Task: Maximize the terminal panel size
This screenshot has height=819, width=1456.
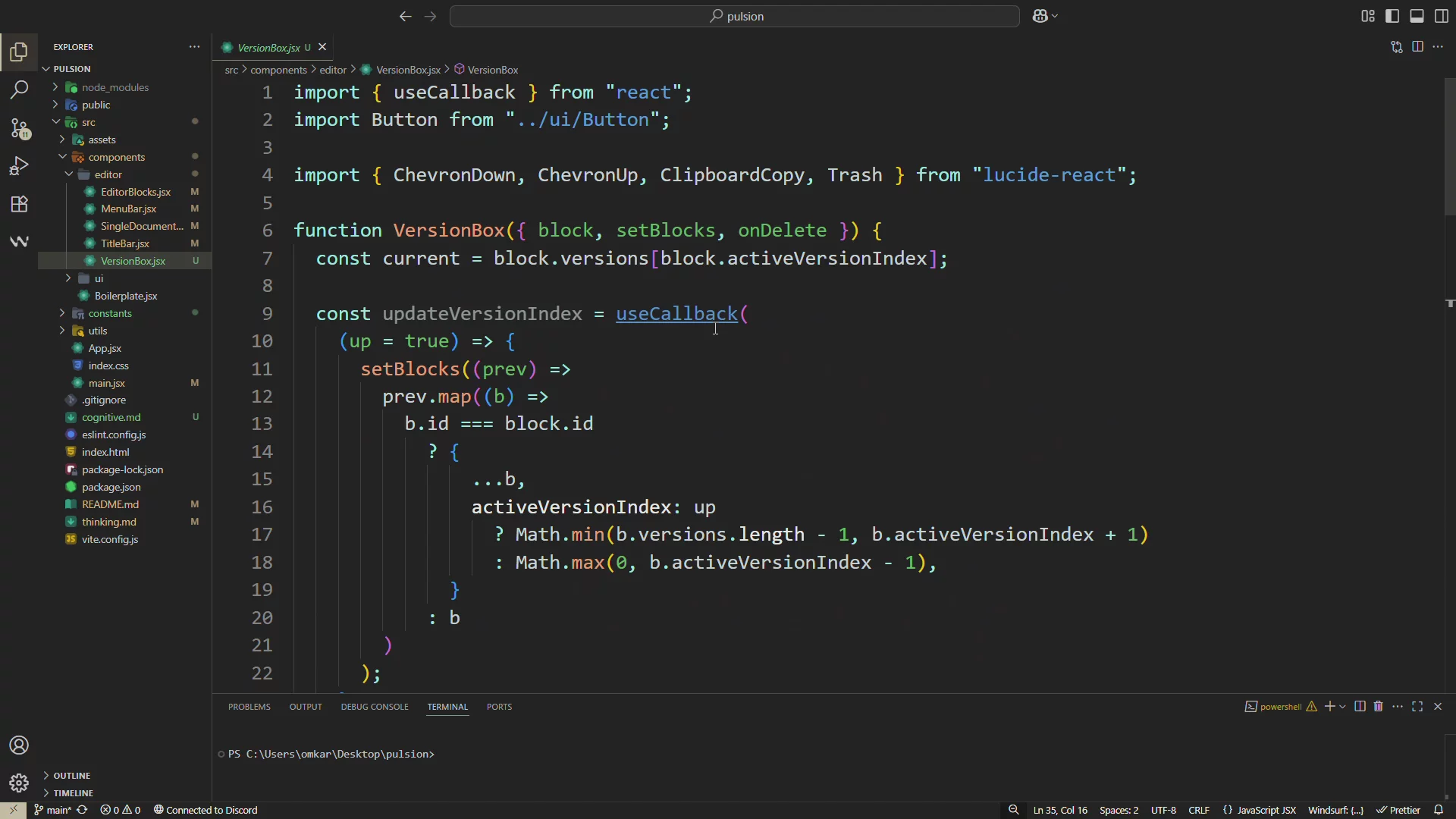Action: [x=1417, y=706]
